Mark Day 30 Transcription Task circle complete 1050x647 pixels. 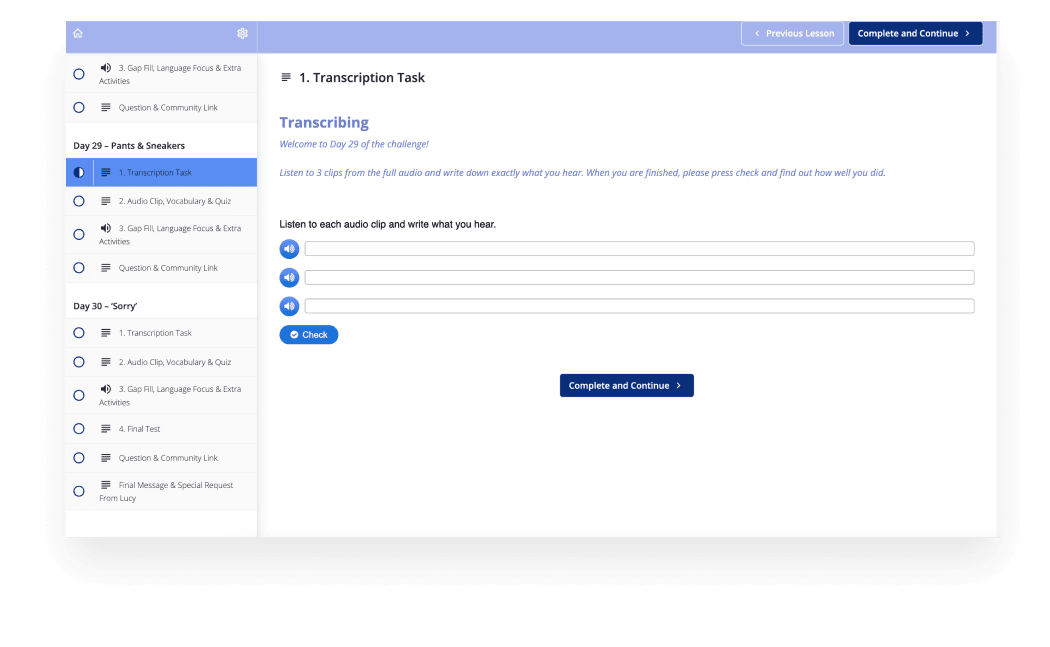[79, 333]
